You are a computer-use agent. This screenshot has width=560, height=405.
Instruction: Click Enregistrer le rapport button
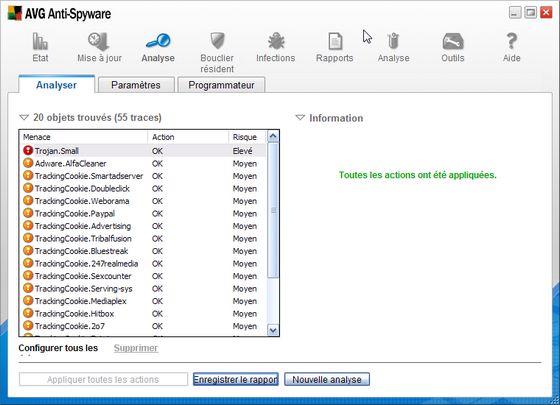pos(236,379)
